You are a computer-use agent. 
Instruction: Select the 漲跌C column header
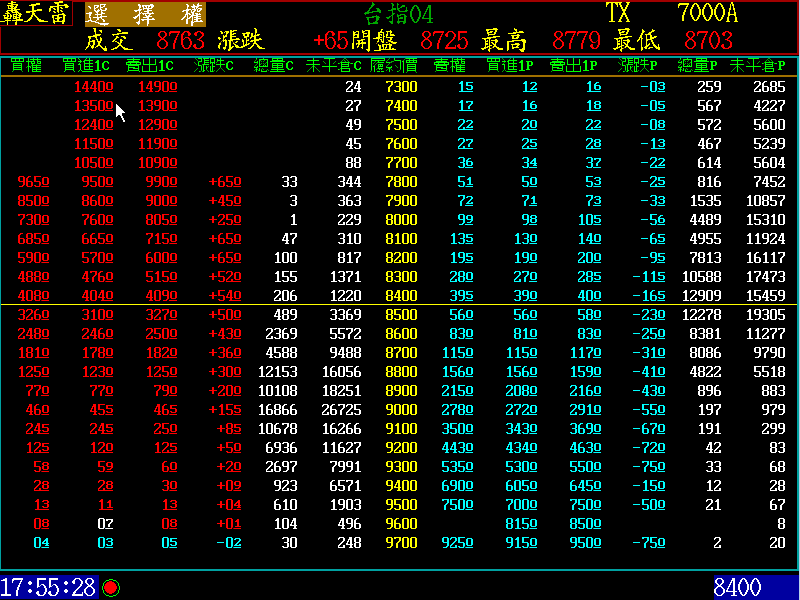tap(214, 66)
